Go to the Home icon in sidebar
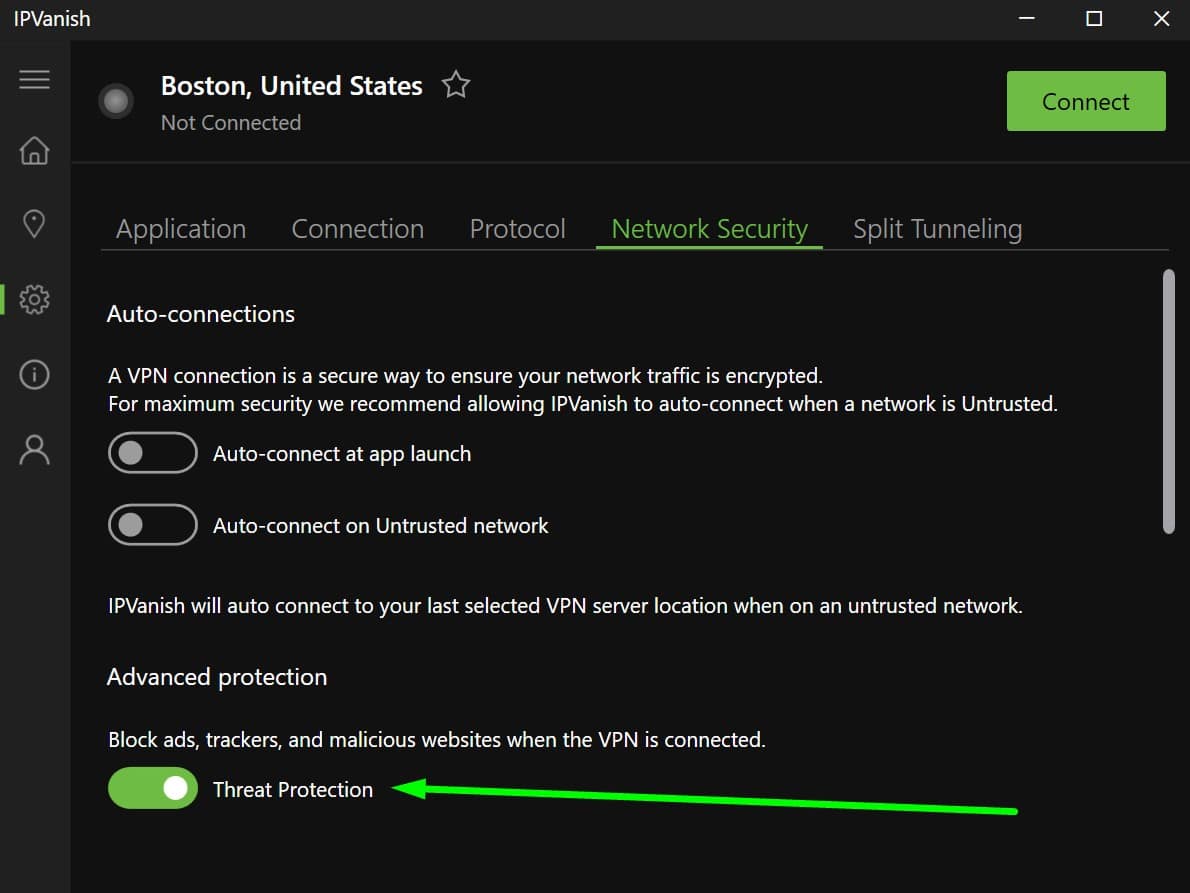Viewport: 1190px width, 893px height. click(x=34, y=150)
